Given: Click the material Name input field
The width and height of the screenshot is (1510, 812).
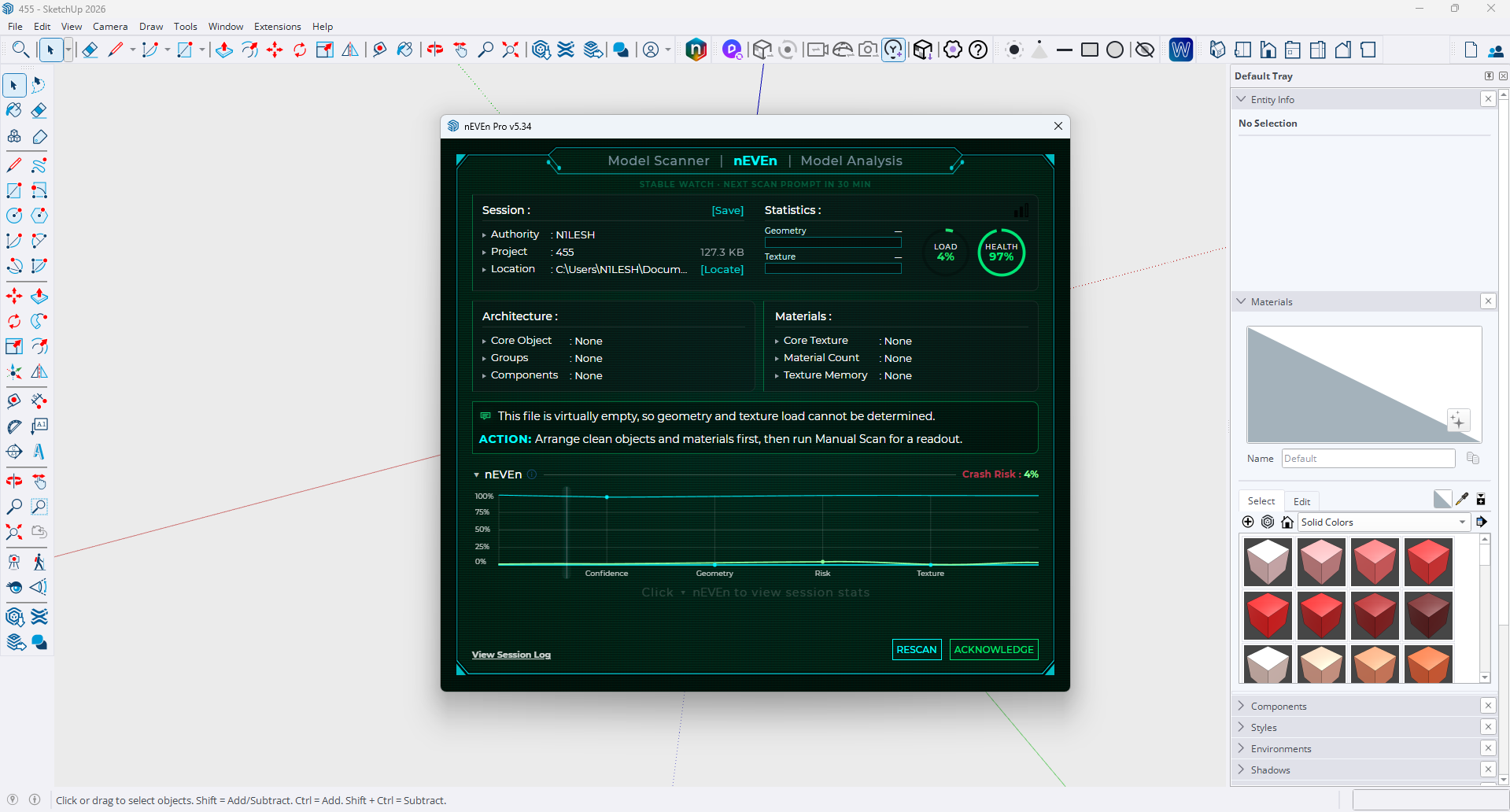Looking at the screenshot, I should (x=1368, y=459).
